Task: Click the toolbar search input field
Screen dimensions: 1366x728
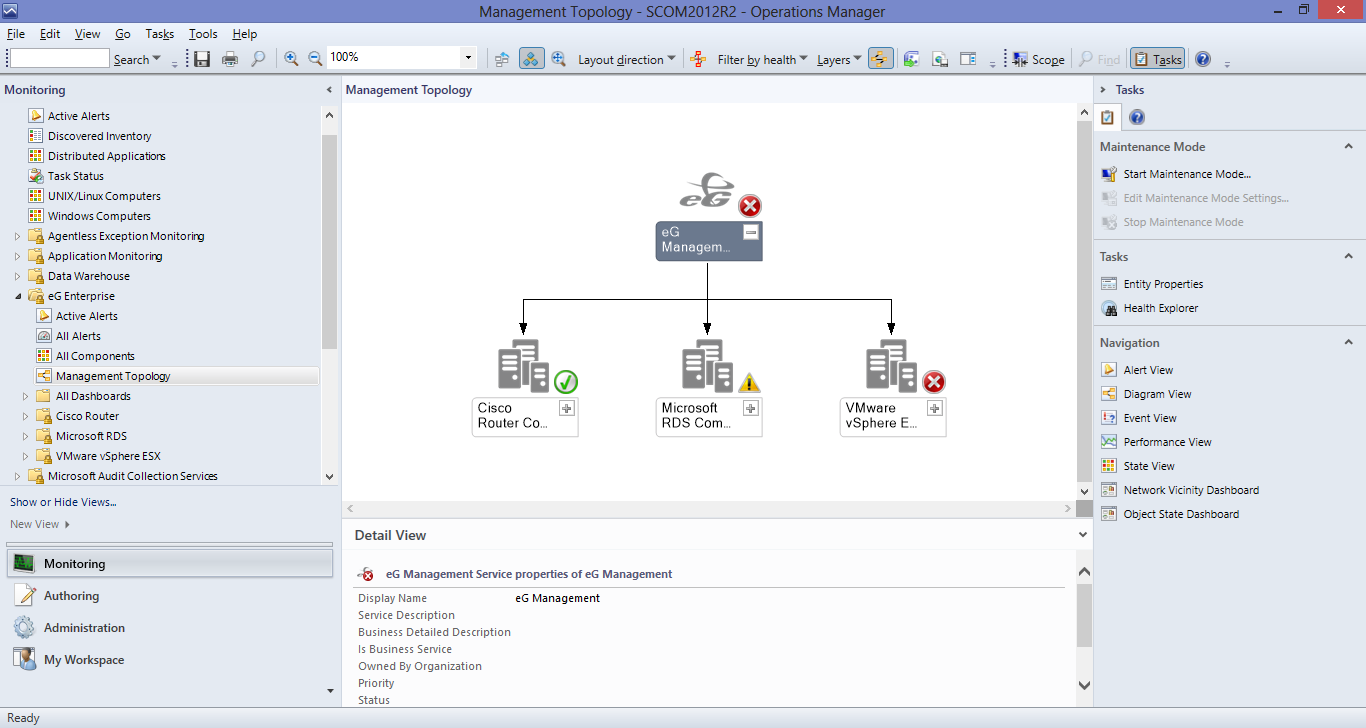Action: click(x=59, y=59)
